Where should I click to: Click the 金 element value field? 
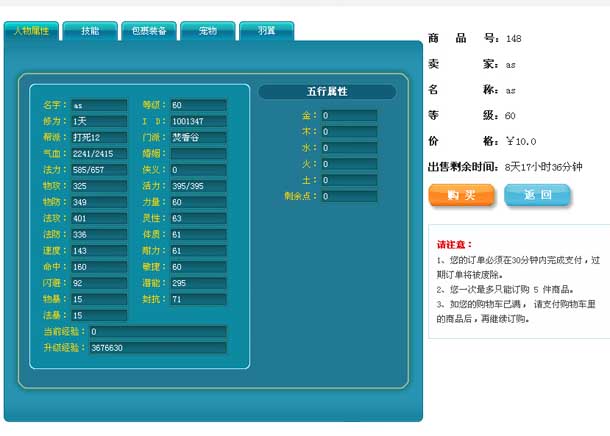[x=348, y=116]
